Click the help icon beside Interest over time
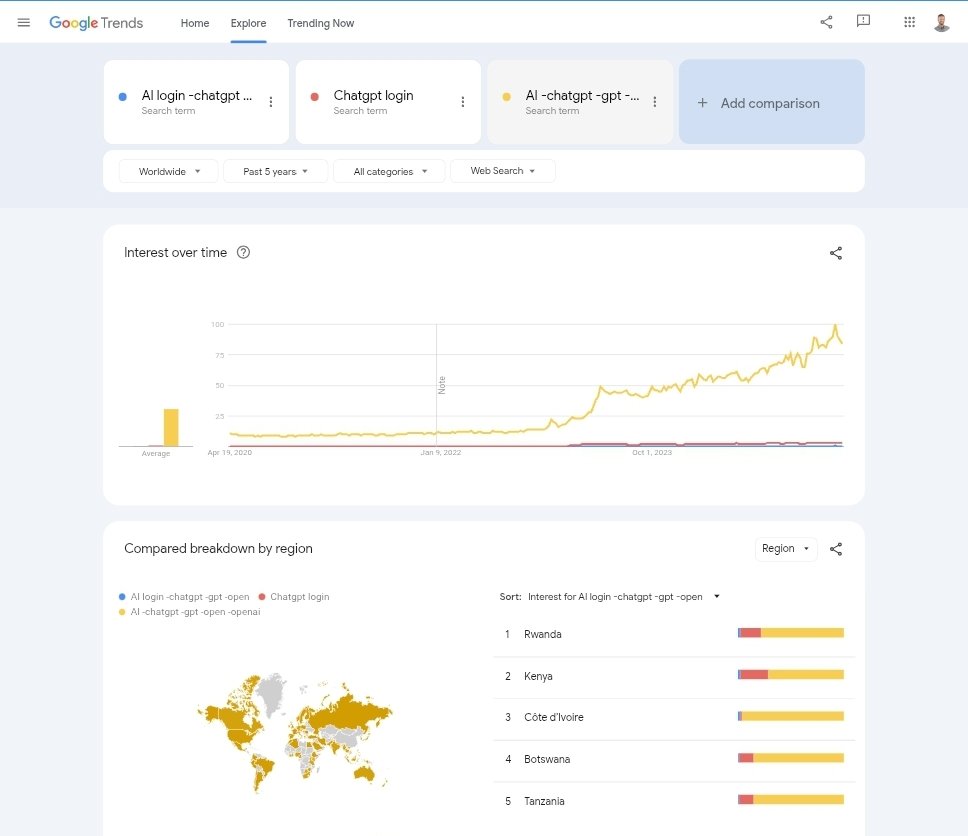 [243, 252]
